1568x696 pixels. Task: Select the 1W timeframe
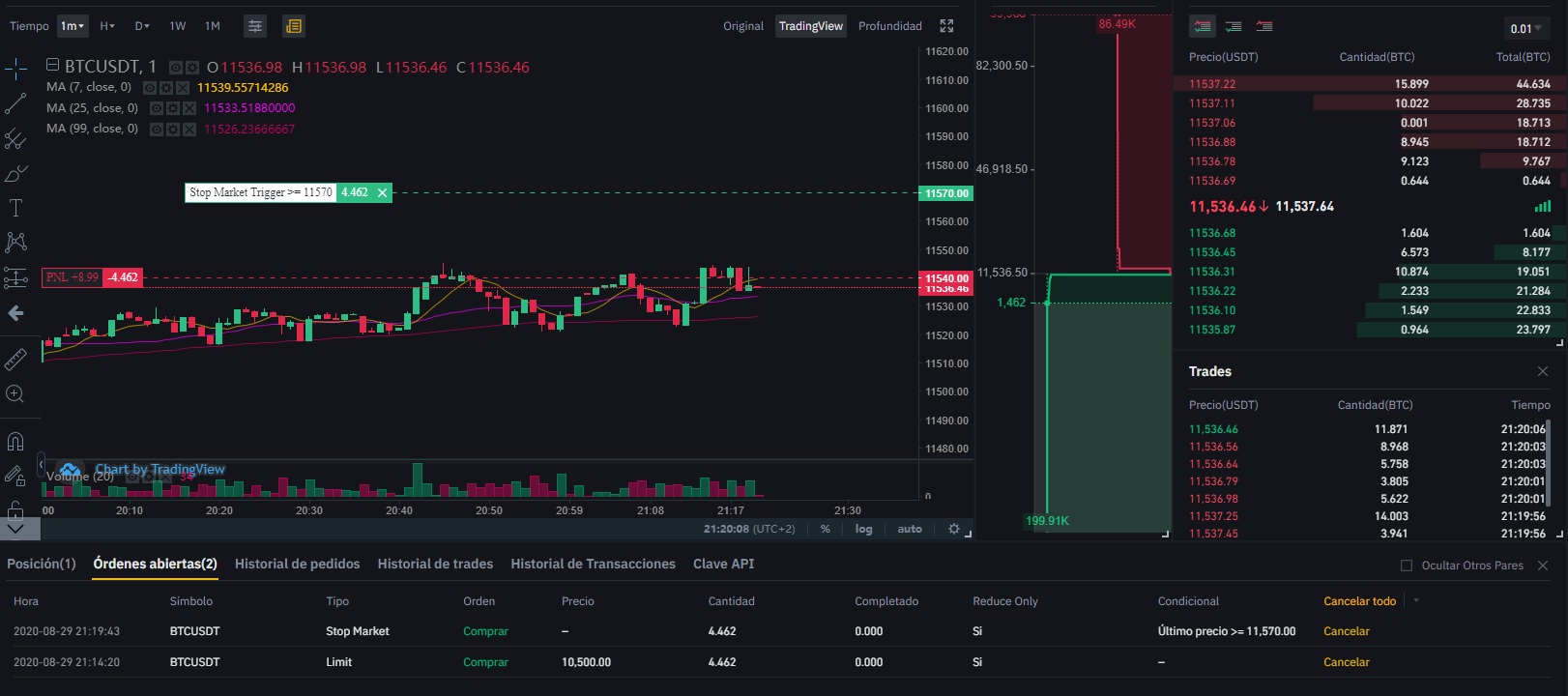[178, 26]
